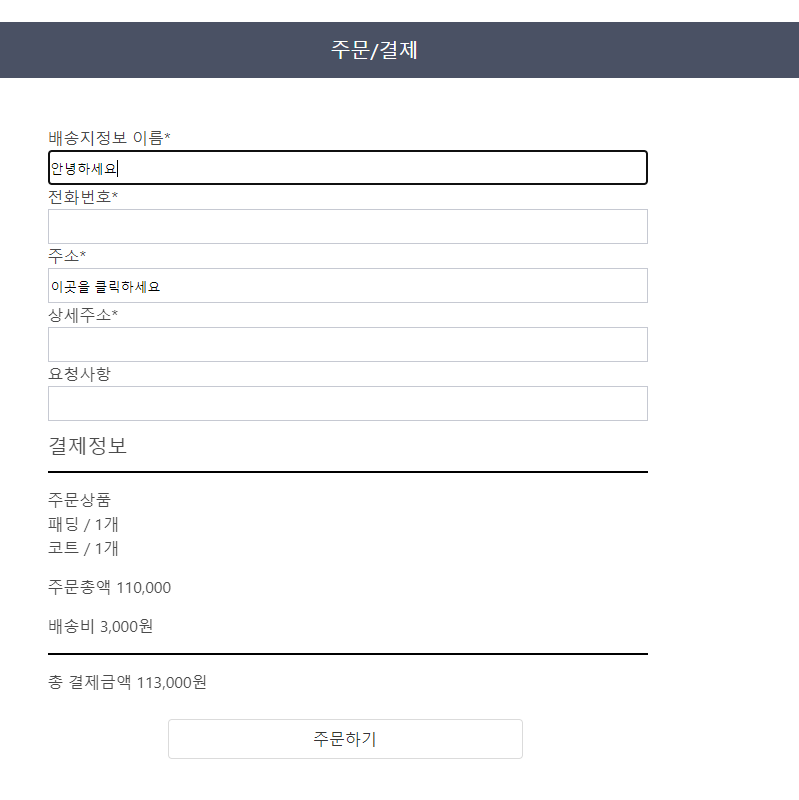This screenshot has width=799, height=800.
Task: Select the 코트 / 1개 item line
Action: [84, 548]
